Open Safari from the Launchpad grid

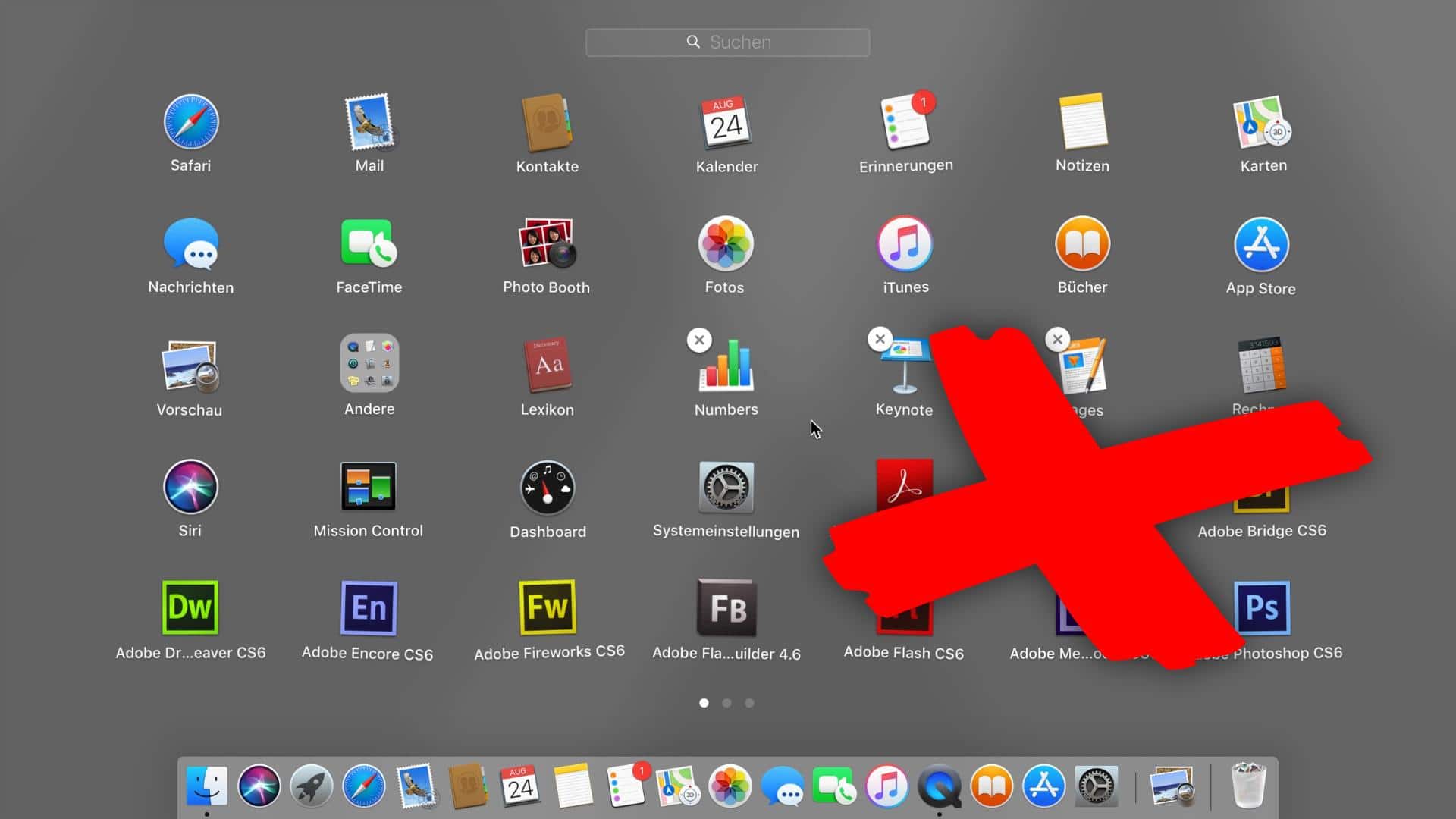point(191,122)
